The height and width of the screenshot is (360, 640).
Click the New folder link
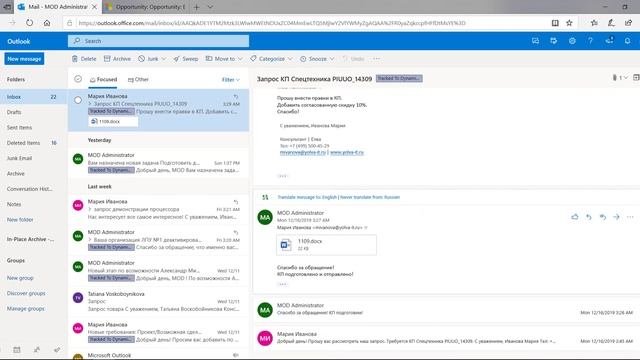point(20,220)
